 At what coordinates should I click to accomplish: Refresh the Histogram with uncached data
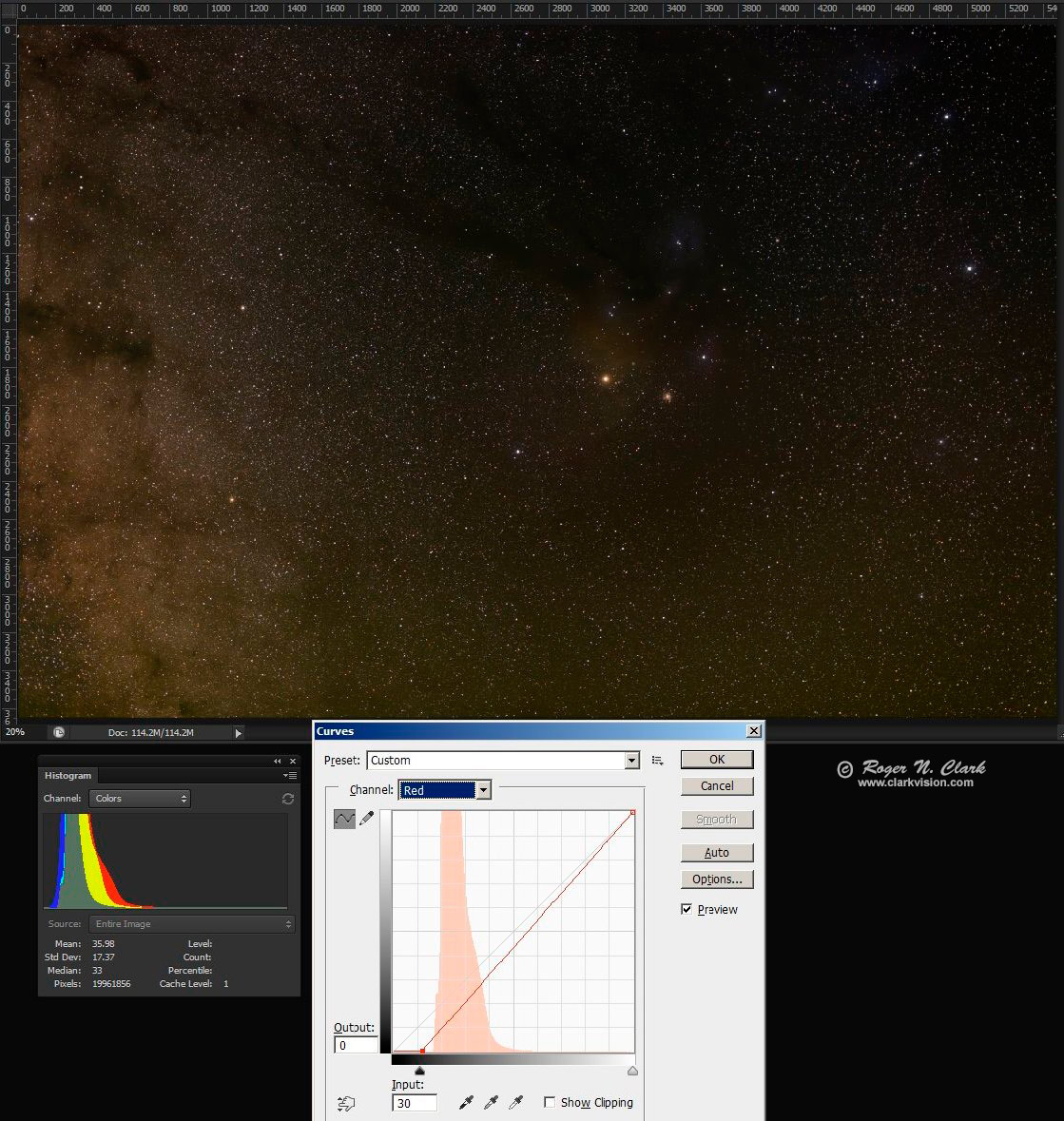(x=287, y=799)
